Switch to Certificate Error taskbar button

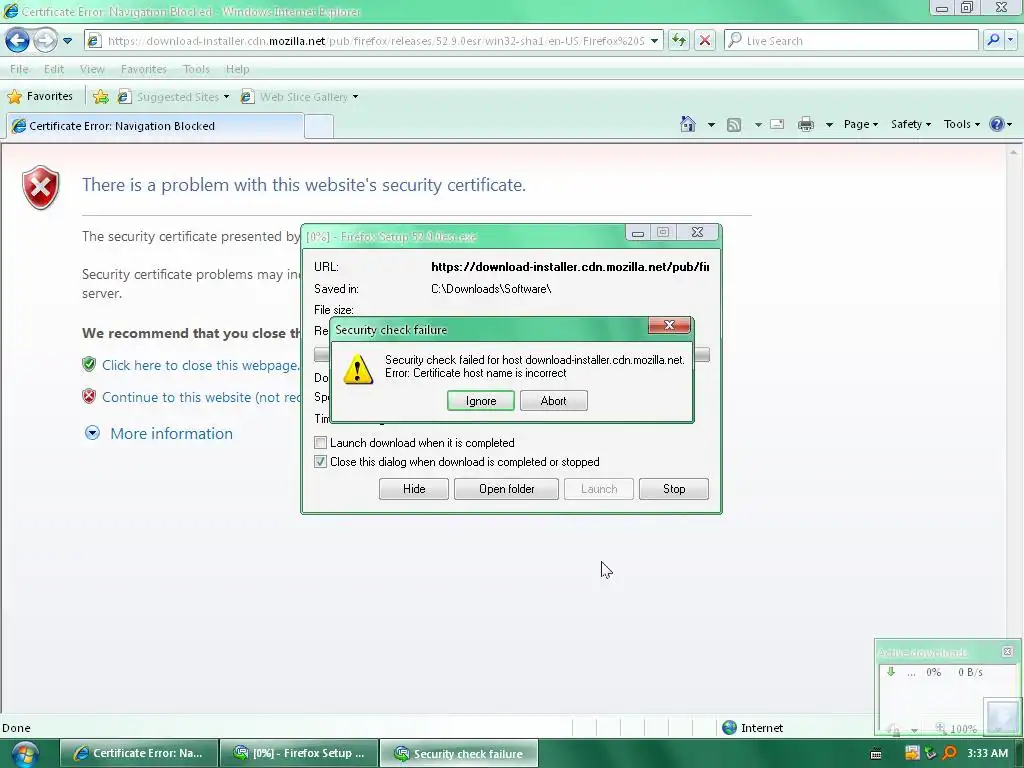(x=139, y=753)
